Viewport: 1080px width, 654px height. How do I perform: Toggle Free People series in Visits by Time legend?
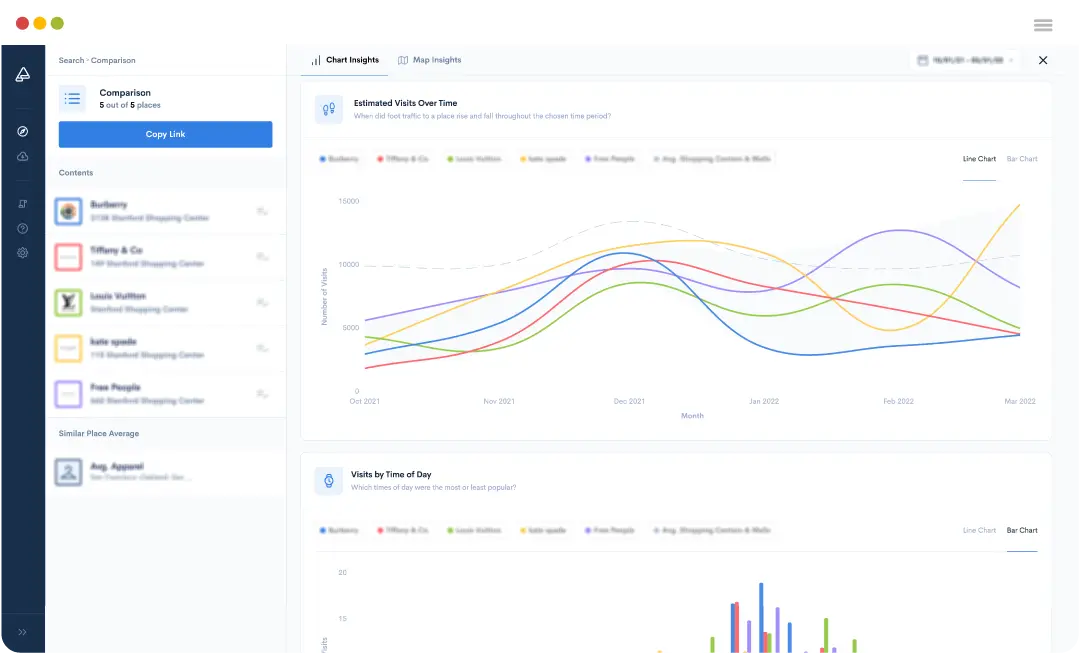pyautogui.click(x=610, y=531)
